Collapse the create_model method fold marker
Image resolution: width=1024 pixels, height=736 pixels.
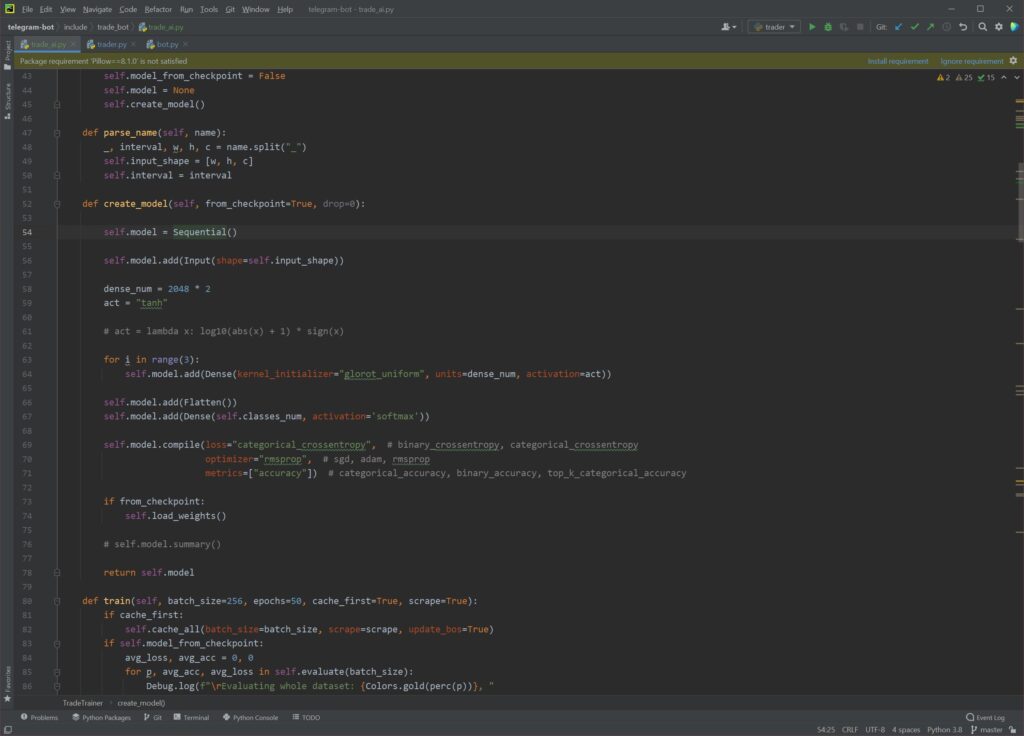point(57,204)
